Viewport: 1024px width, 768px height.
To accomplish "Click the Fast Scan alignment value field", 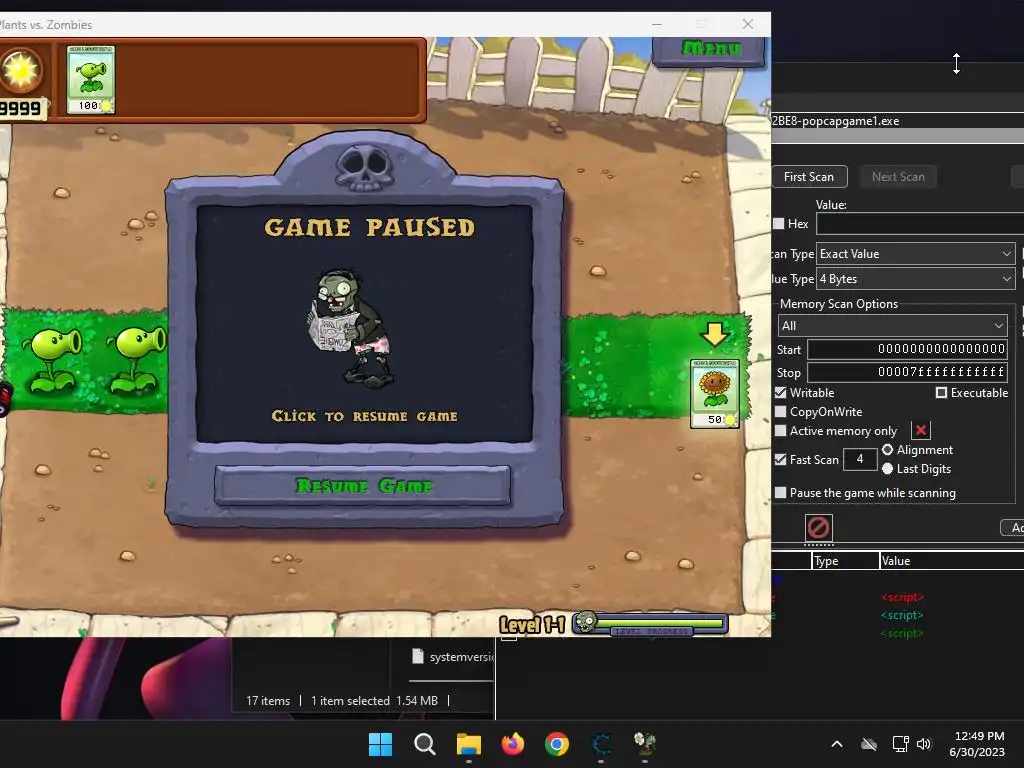I will 859,459.
